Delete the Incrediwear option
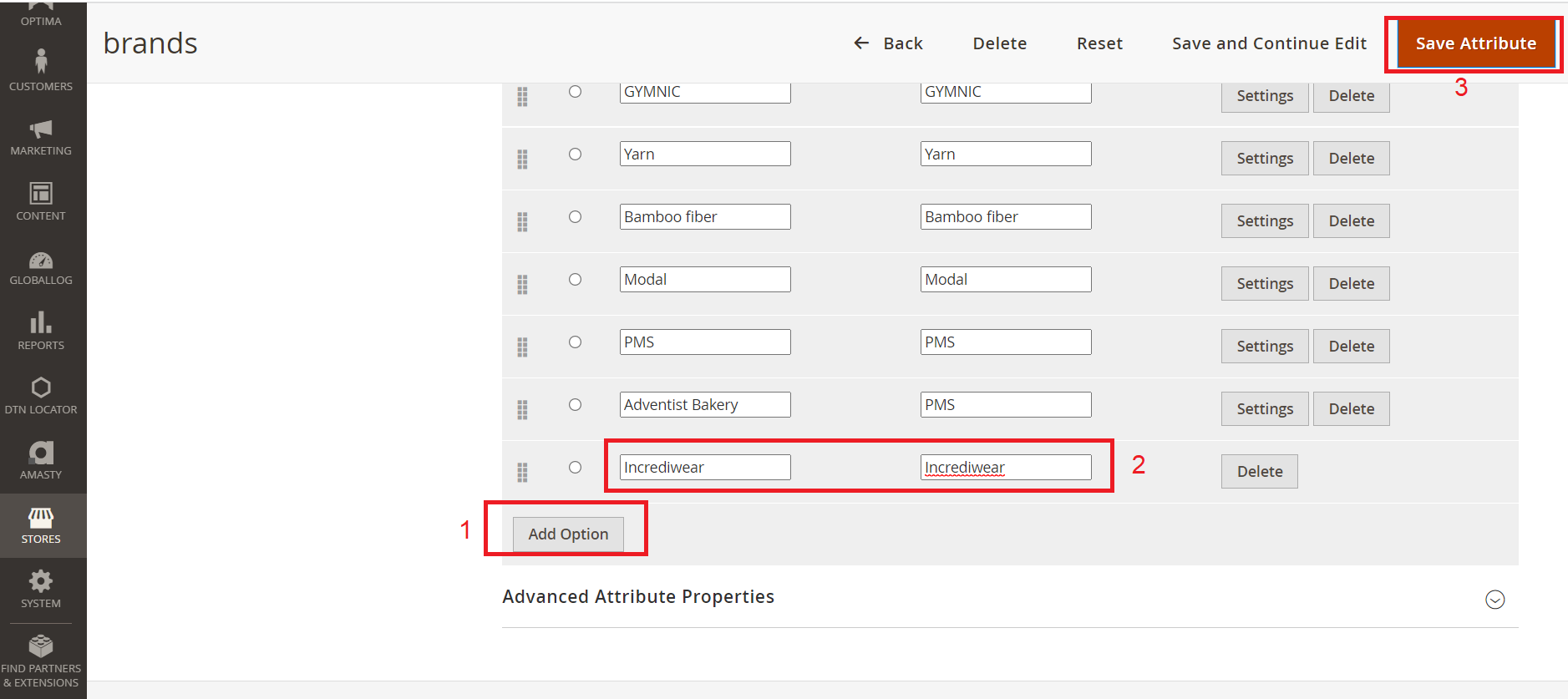Viewport: 1568px width, 699px height. [x=1260, y=471]
